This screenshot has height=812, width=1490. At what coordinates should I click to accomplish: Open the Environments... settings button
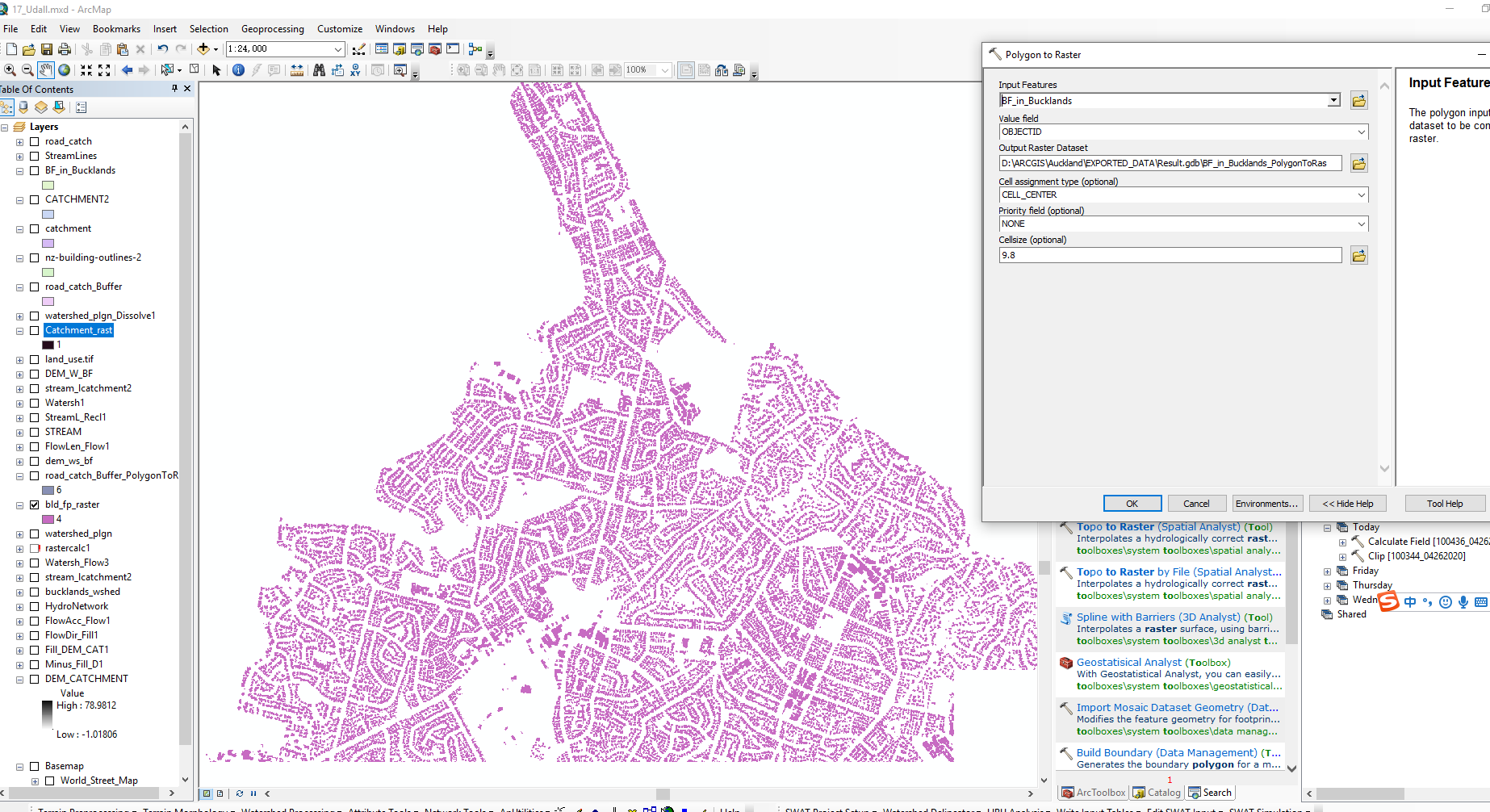pyautogui.click(x=1266, y=504)
